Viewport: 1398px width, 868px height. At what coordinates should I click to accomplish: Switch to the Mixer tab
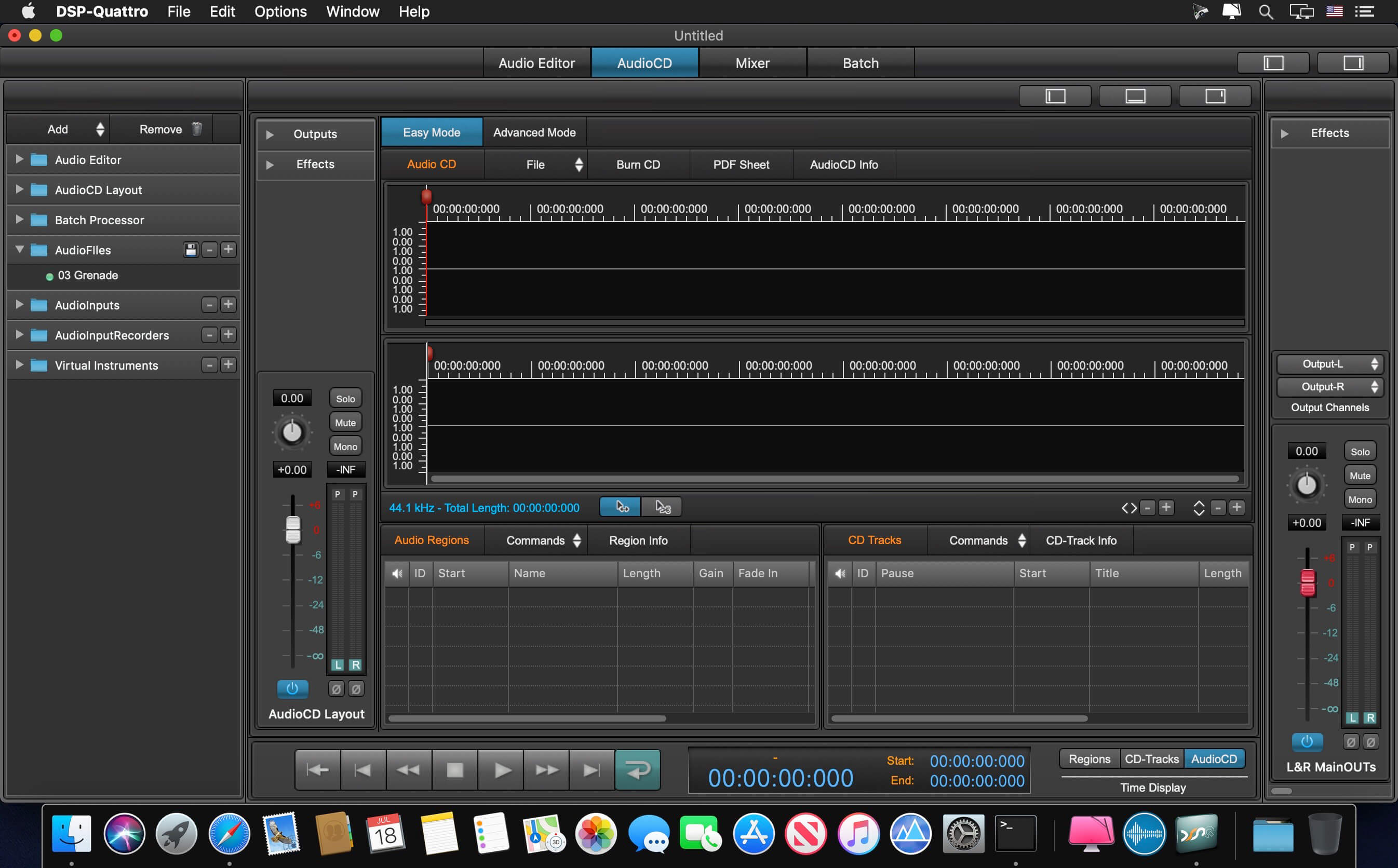[752, 63]
